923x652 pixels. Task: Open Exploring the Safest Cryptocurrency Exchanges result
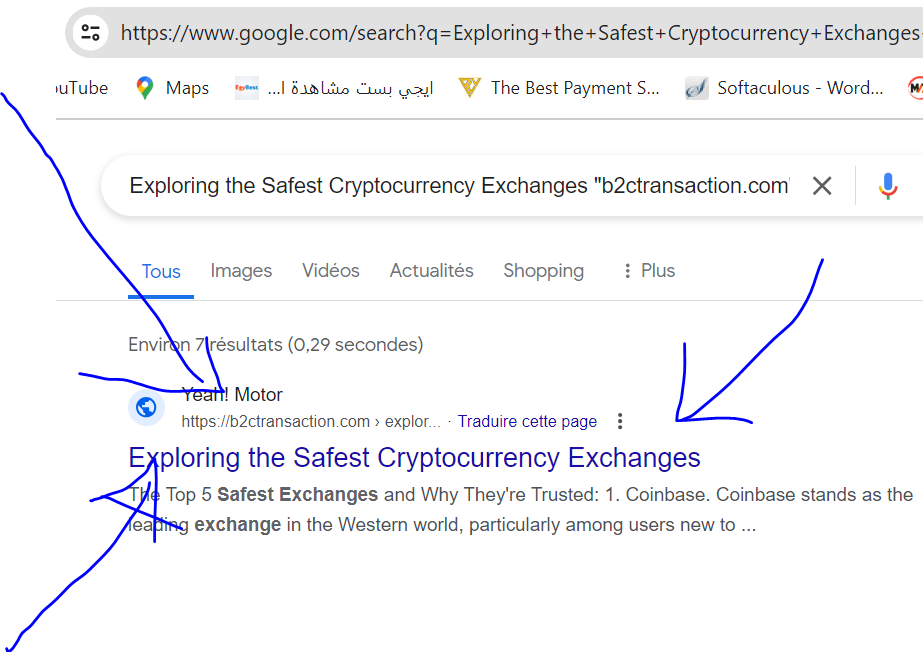(x=415, y=458)
